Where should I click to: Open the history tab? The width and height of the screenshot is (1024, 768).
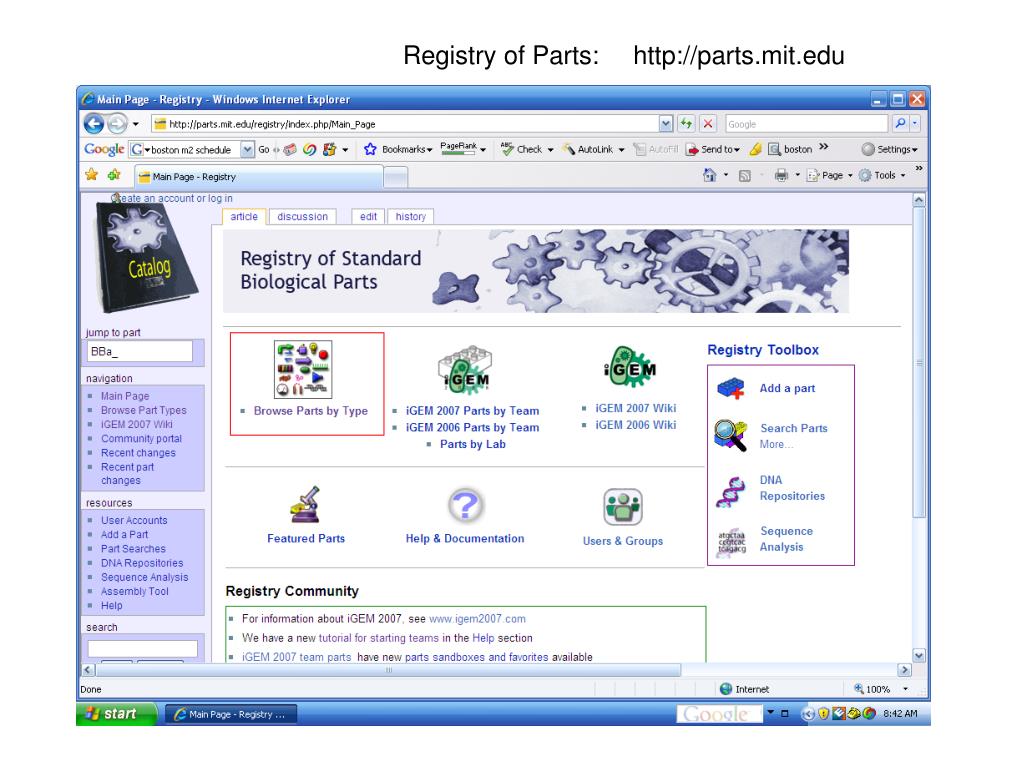tap(411, 217)
